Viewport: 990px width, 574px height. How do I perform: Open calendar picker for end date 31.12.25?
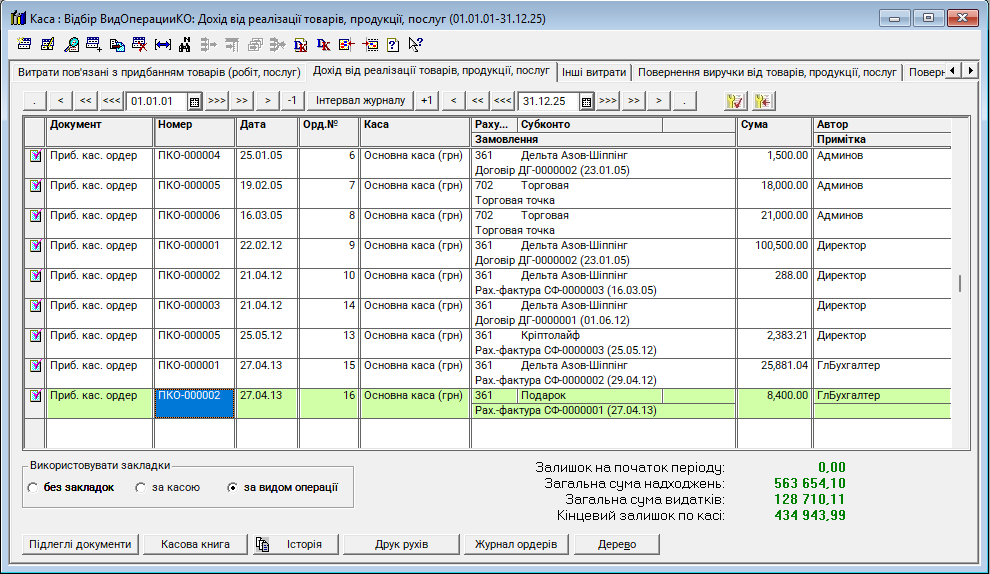click(586, 101)
